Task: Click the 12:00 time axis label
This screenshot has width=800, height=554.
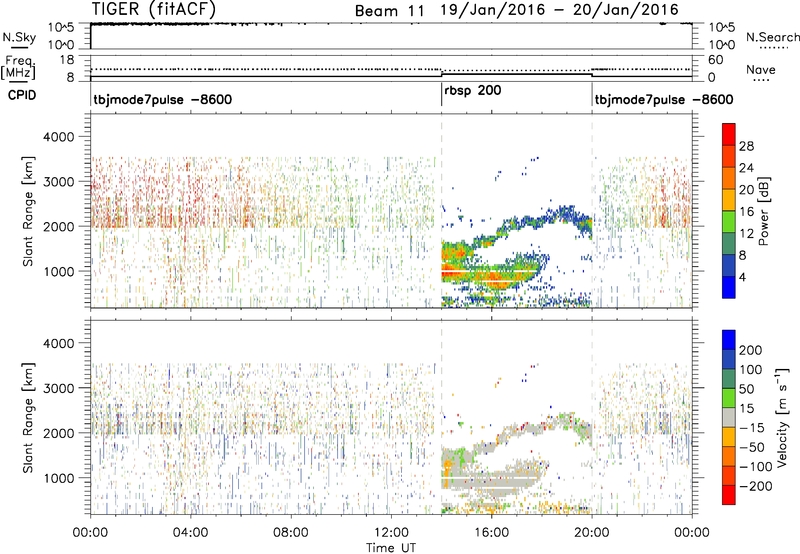Action: pyautogui.click(x=391, y=533)
